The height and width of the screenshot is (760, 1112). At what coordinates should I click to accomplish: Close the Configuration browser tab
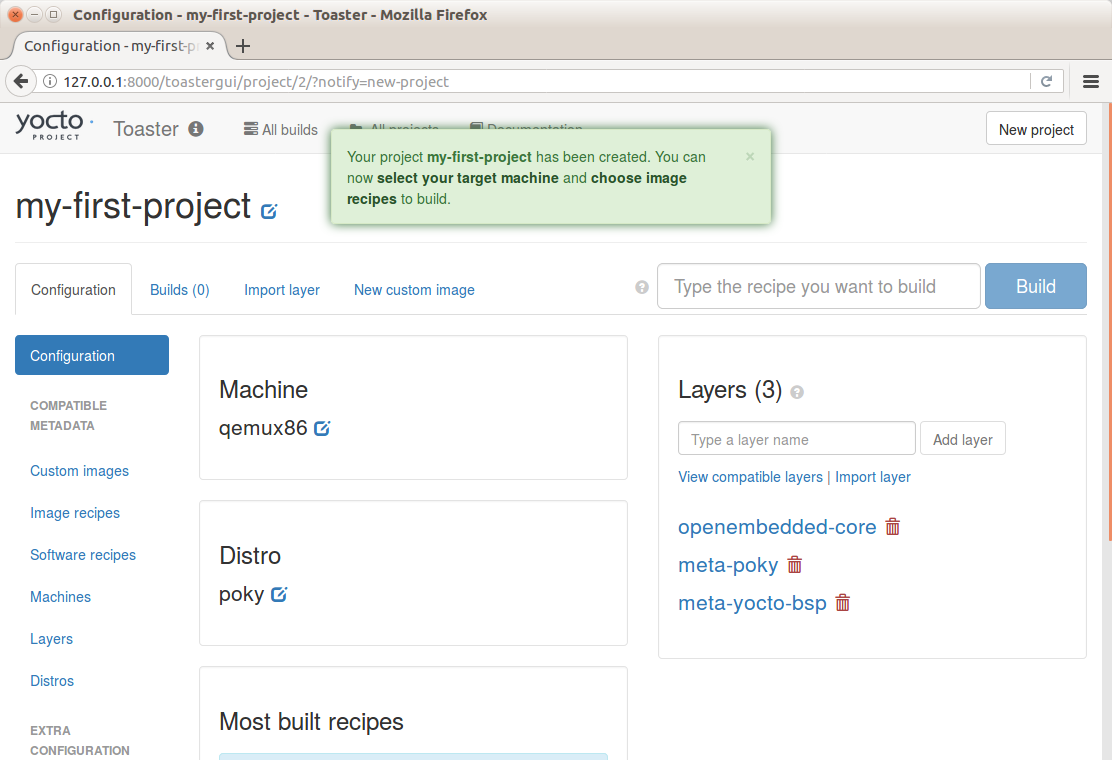click(x=210, y=46)
